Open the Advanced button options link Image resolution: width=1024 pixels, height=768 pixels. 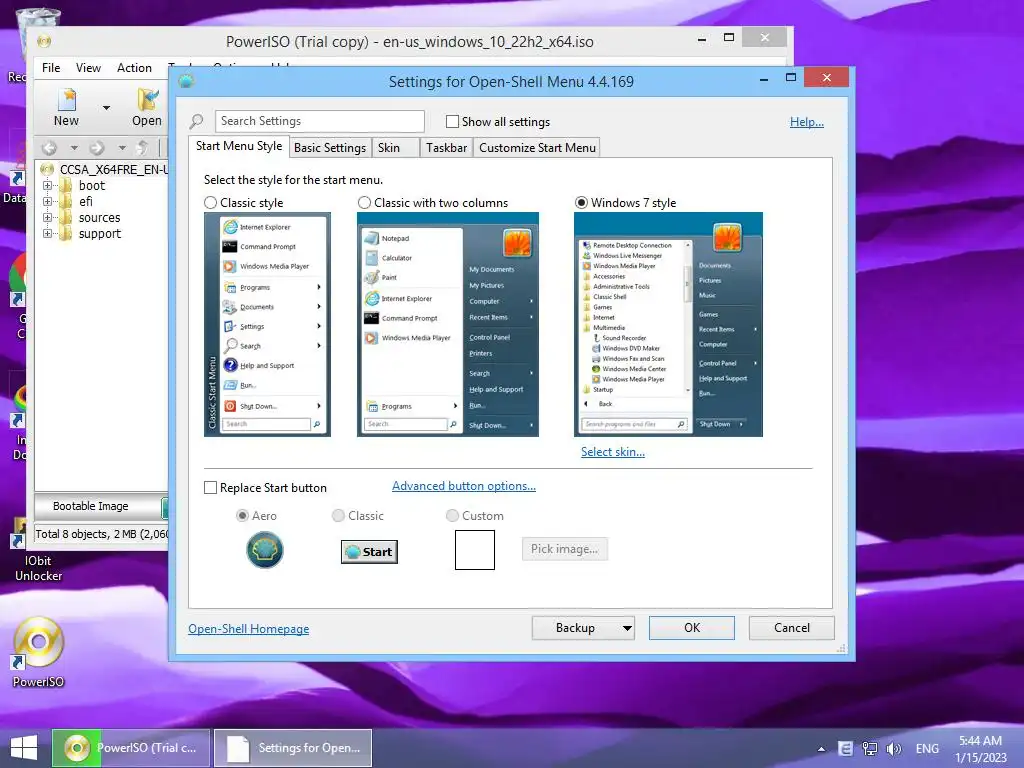[464, 486]
